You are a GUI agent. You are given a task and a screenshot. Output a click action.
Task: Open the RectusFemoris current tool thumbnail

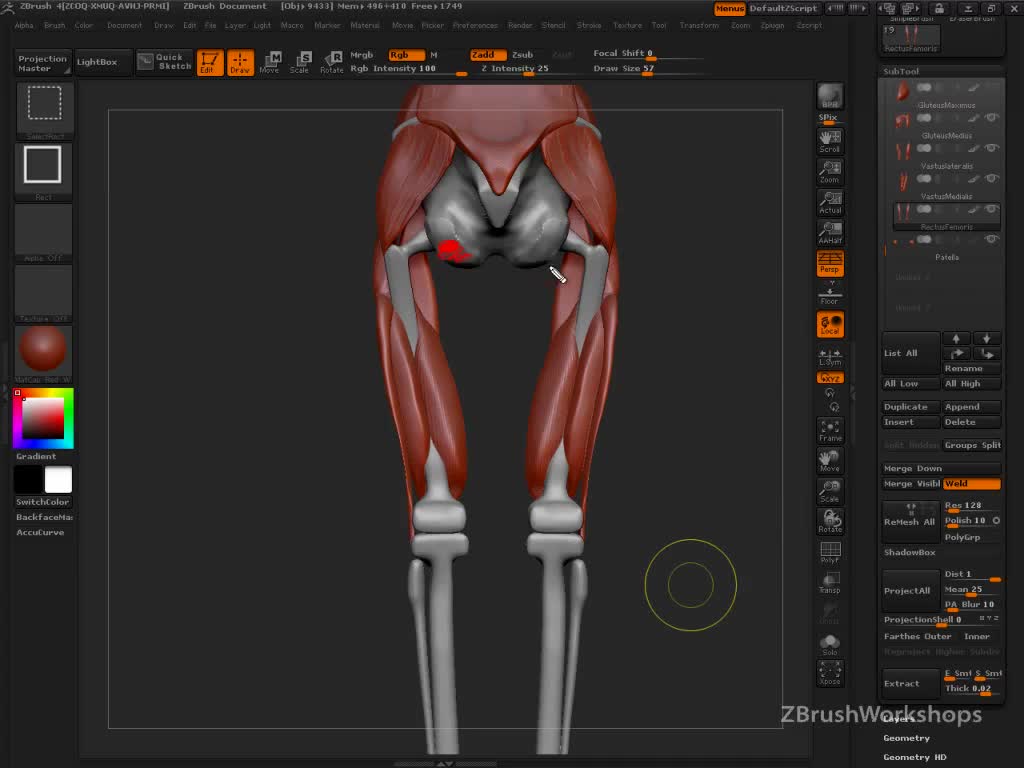click(x=911, y=39)
